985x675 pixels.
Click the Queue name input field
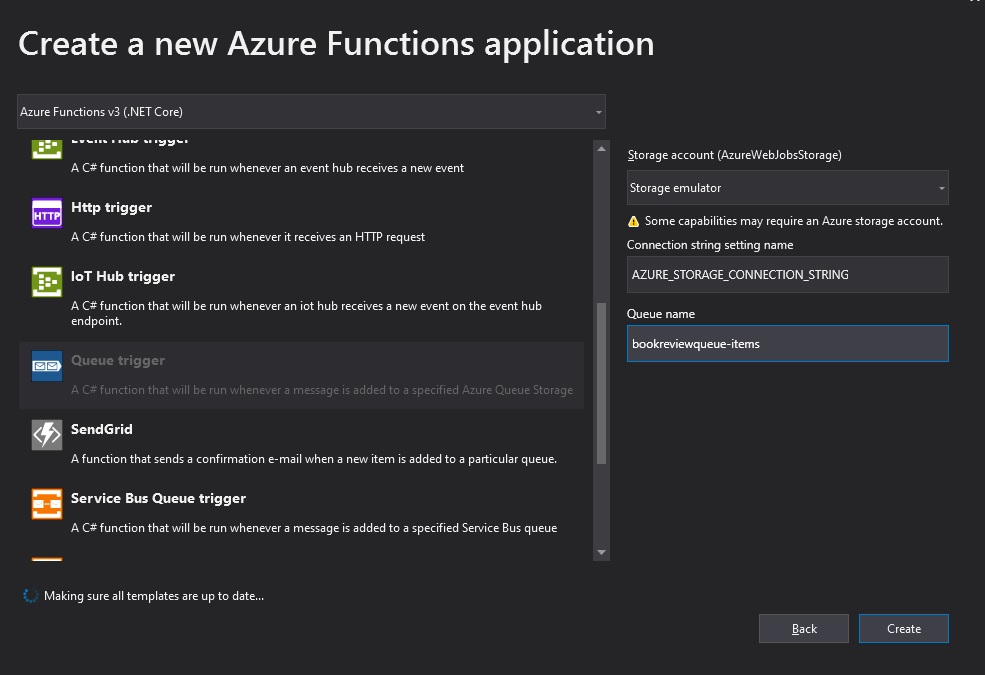788,343
